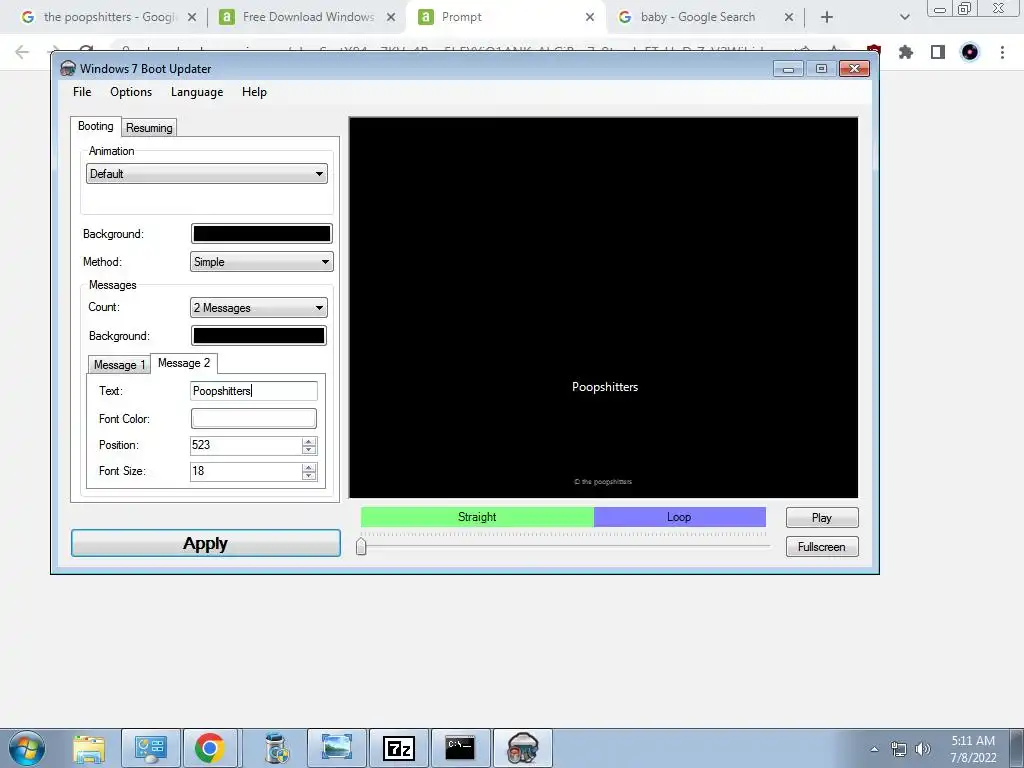Toggle the Chrome side panel icon
The width and height of the screenshot is (1024, 768).
[938, 52]
